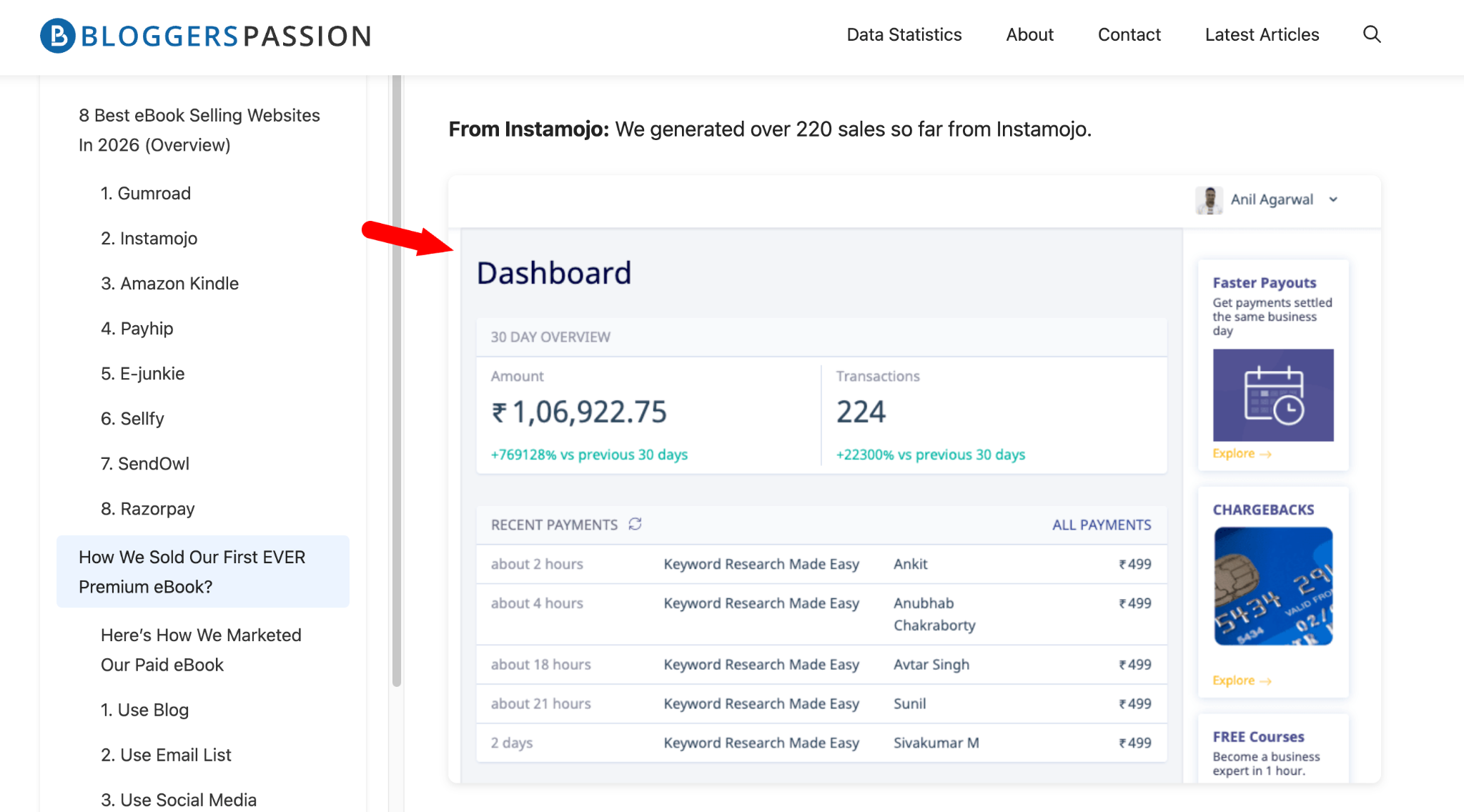This screenshot has height=812, width=1464.
Task: Click the RECENT PAYMENTS header label
Action: coord(554,525)
